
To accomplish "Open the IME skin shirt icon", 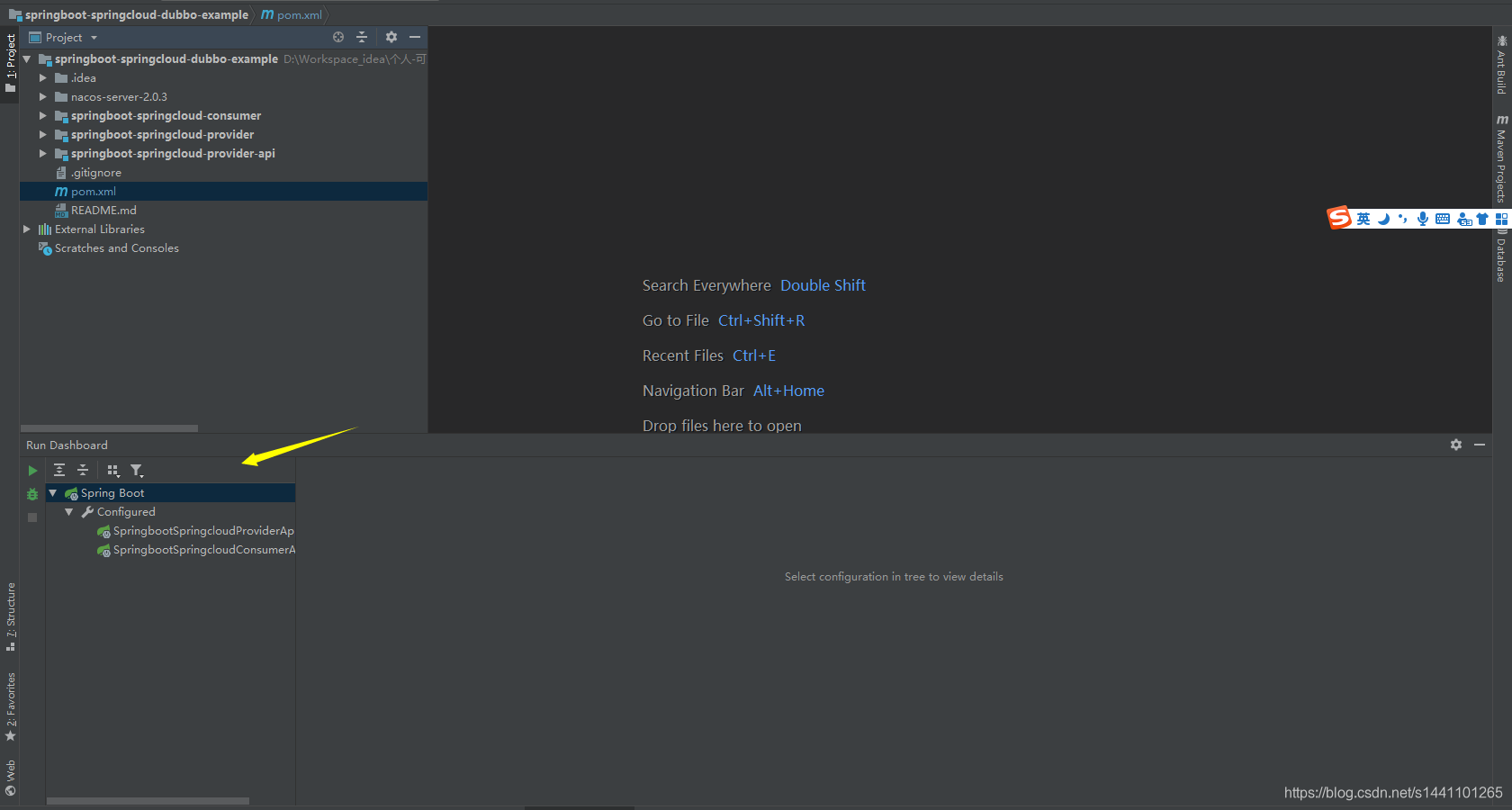I will [x=1482, y=219].
